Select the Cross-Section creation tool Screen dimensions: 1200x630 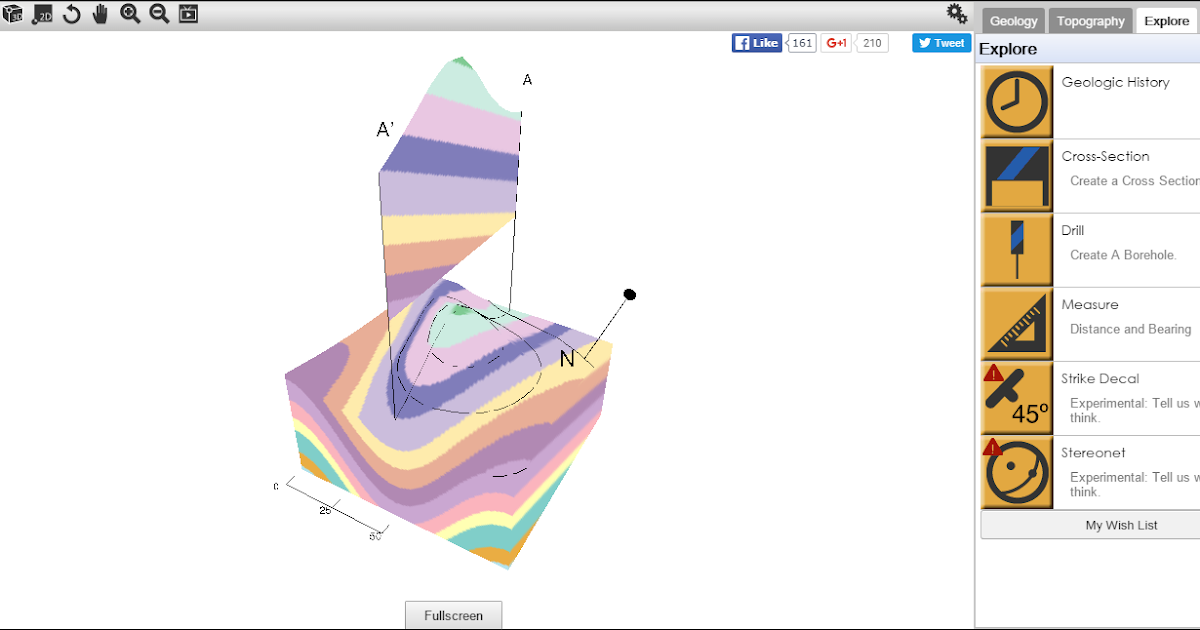point(1016,174)
